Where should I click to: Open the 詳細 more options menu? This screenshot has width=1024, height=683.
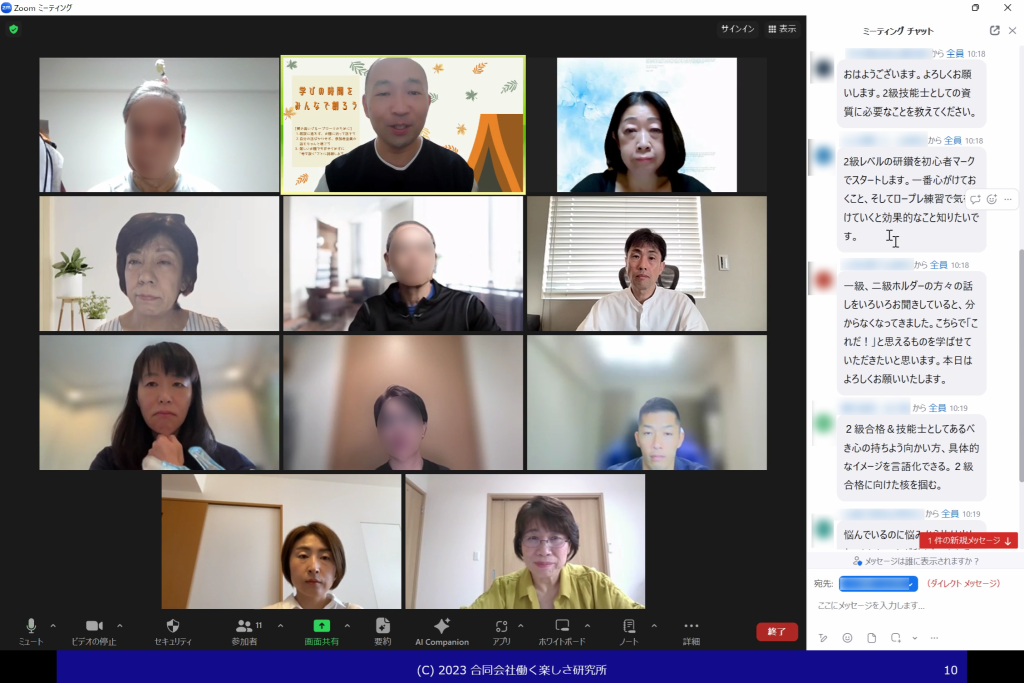691,630
